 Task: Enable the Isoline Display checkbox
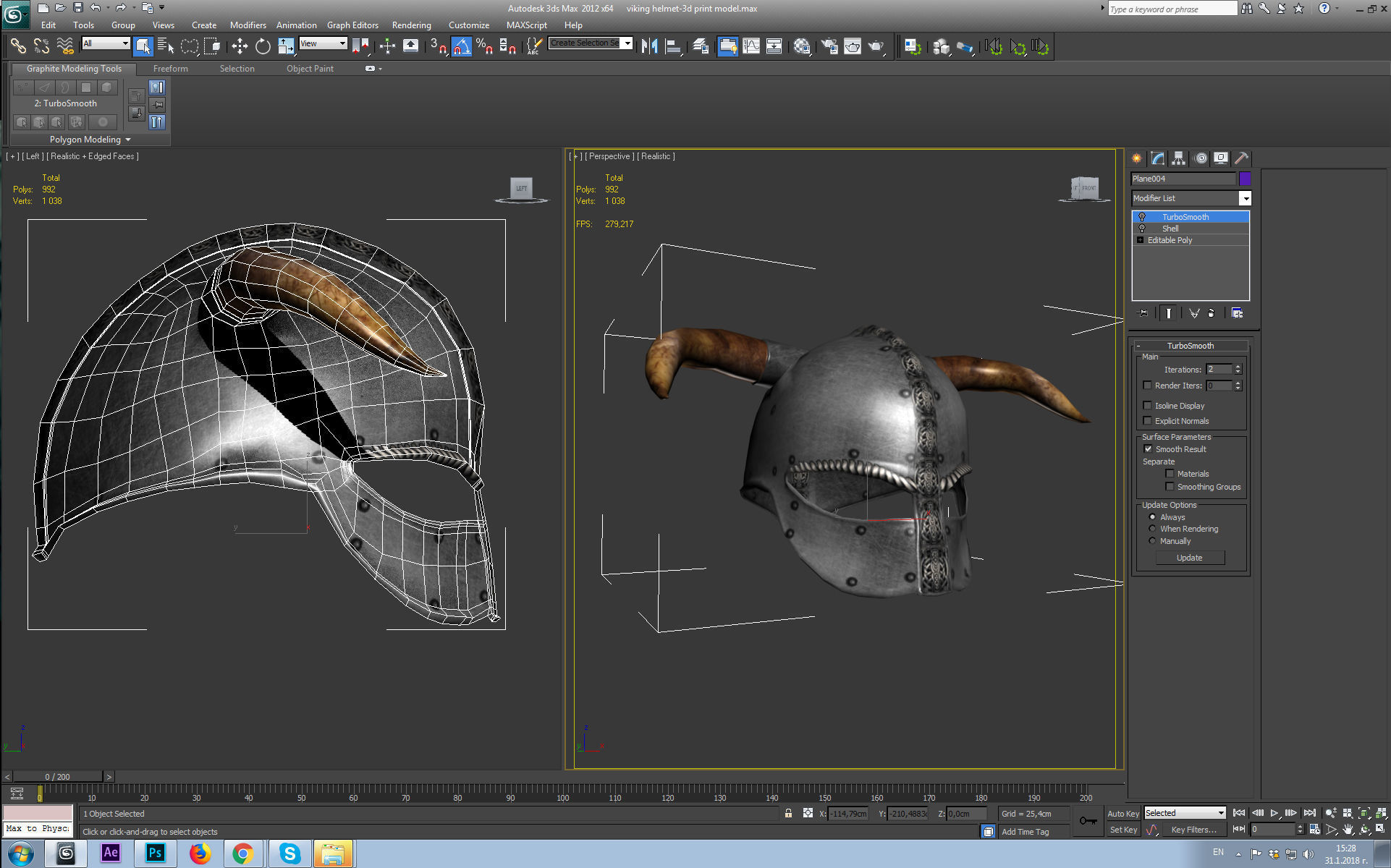click(1147, 406)
